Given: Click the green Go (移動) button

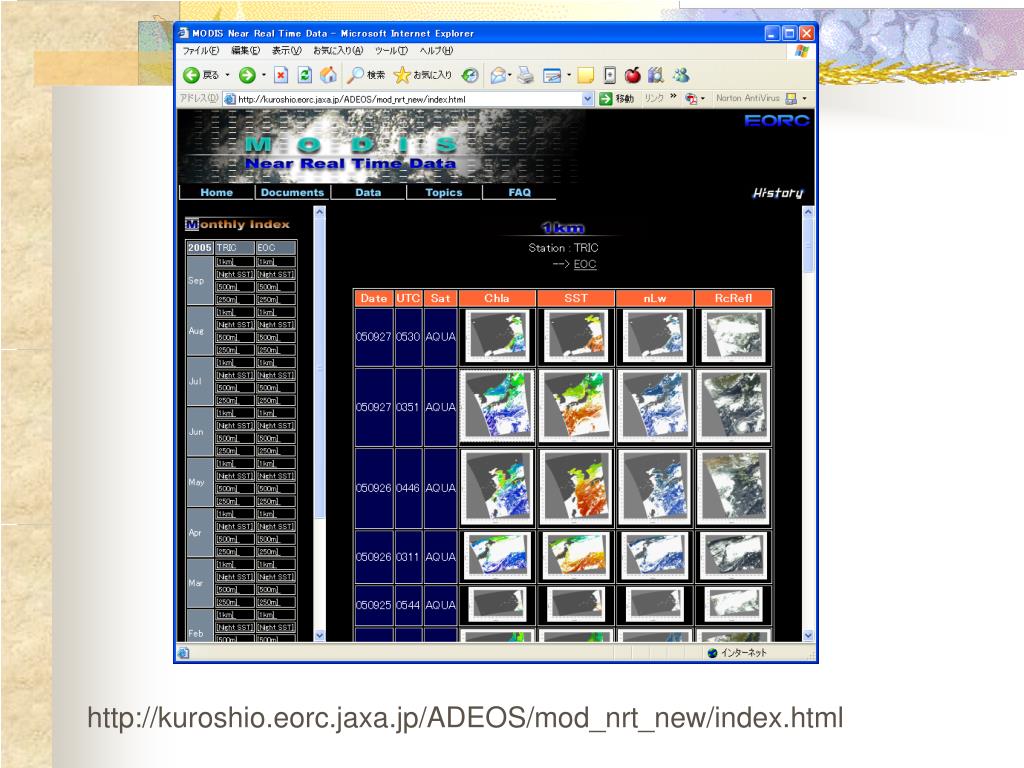Looking at the screenshot, I should click(x=616, y=99).
